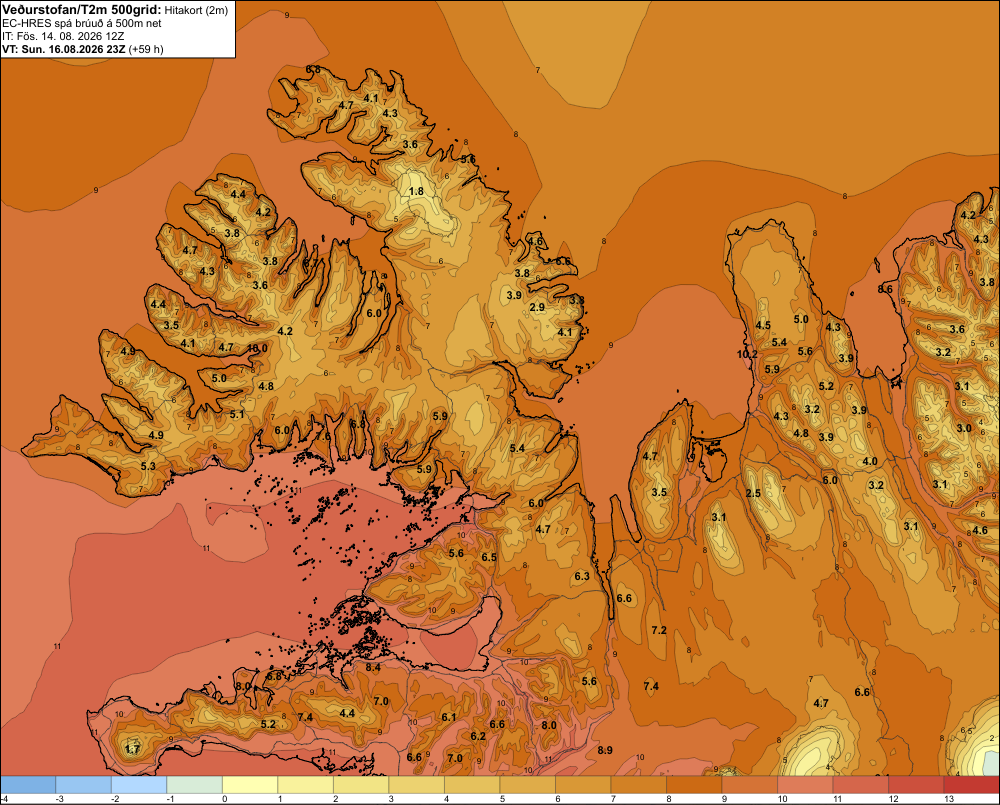Click the 10.2 temperature reading

pyautogui.click(x=747, y=354)
